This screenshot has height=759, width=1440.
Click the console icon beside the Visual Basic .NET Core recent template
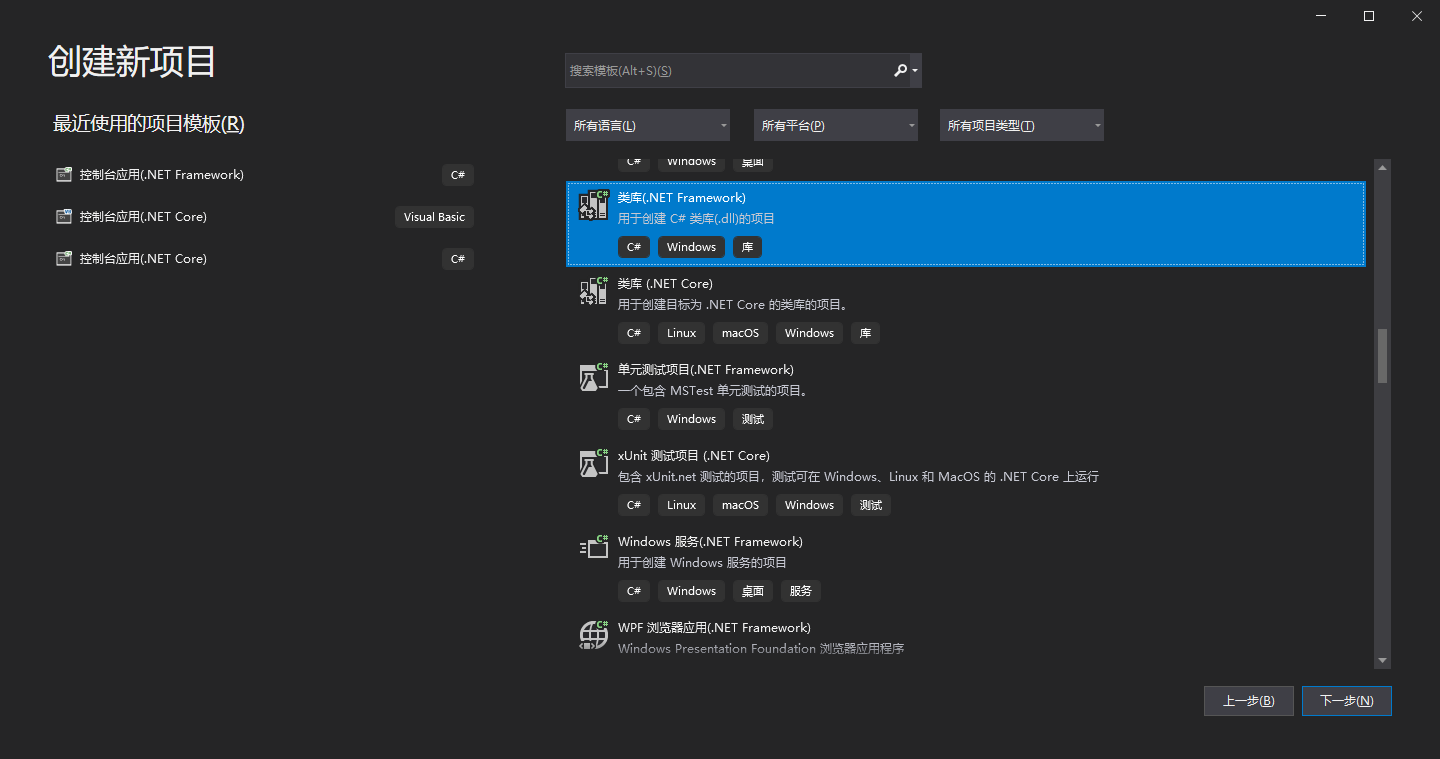[64, 217]
